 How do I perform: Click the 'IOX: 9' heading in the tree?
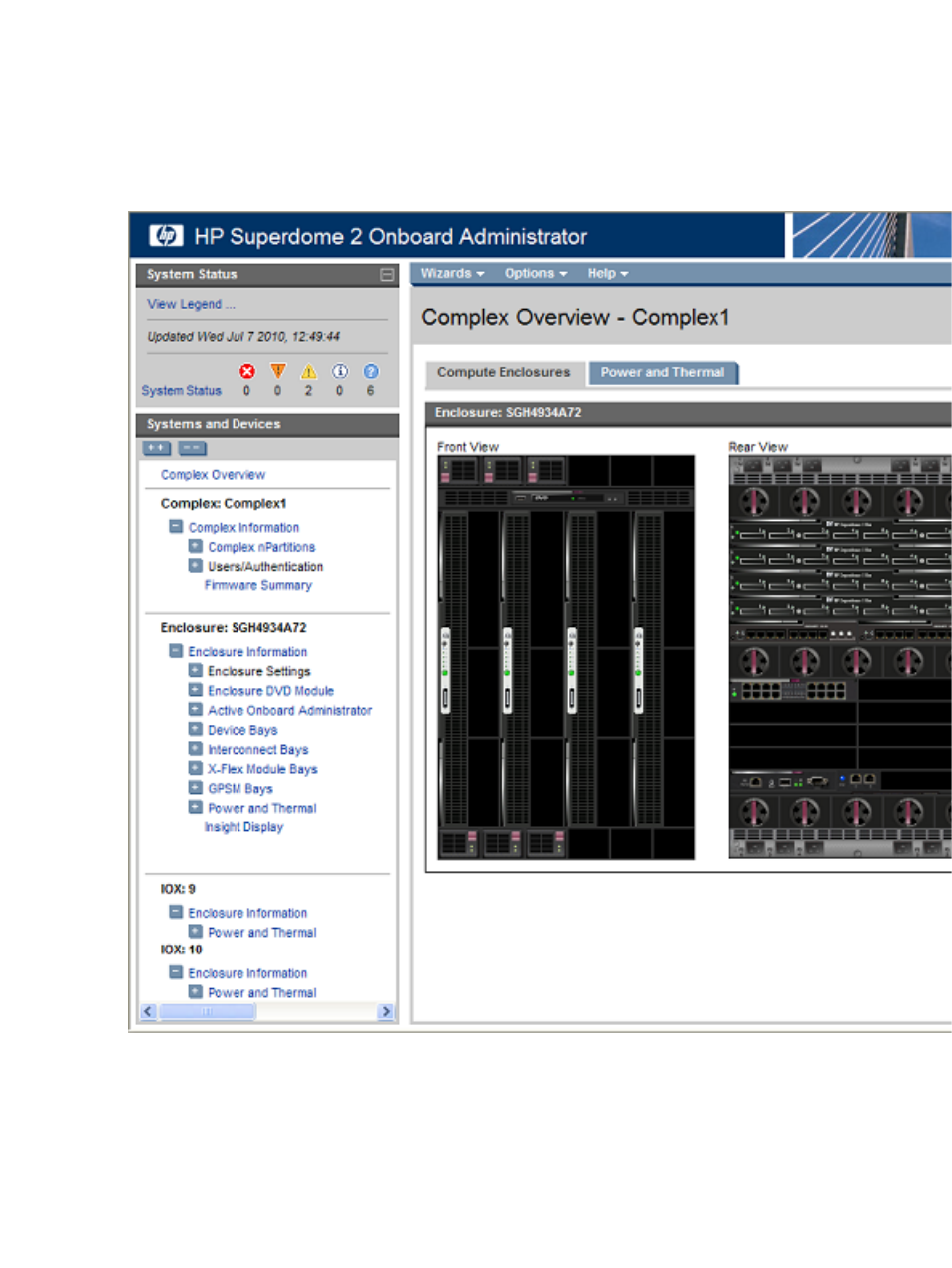178,889
